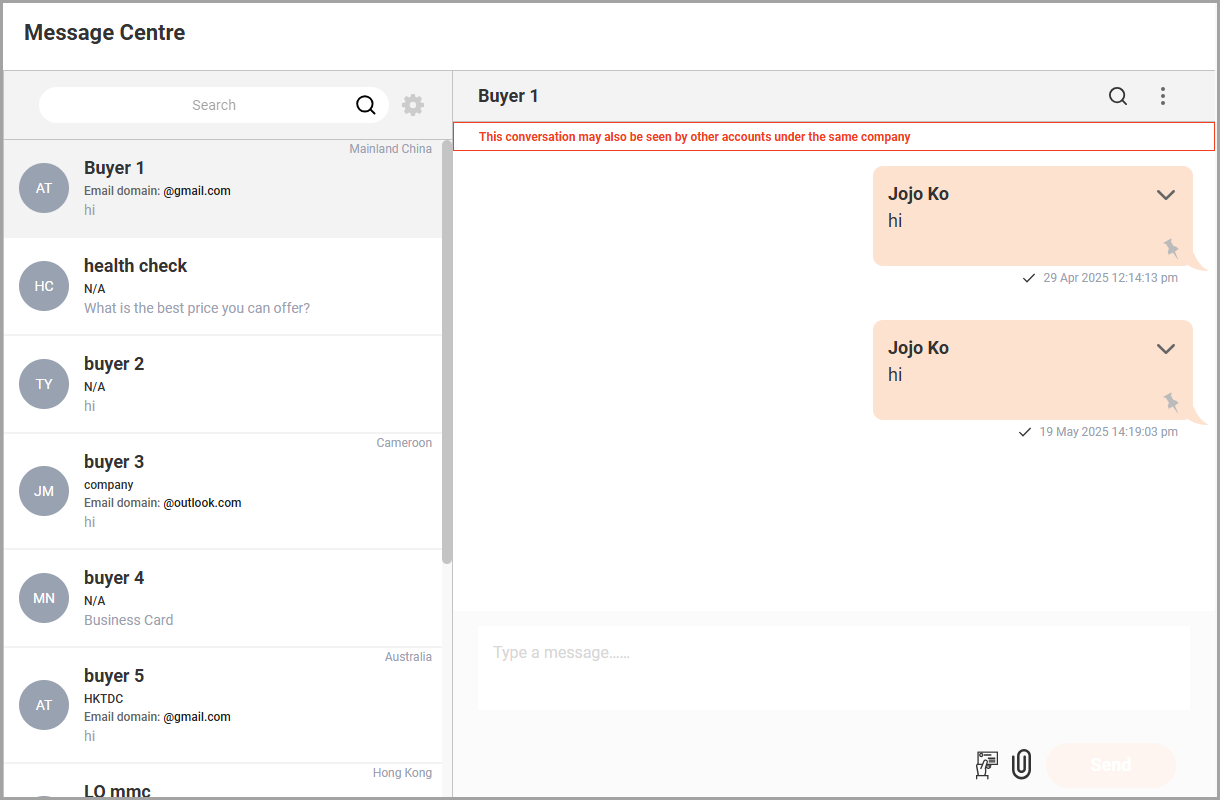Send a business card using the card icon
Viewport: 1220px width, 800px height.
coord(987,765)
